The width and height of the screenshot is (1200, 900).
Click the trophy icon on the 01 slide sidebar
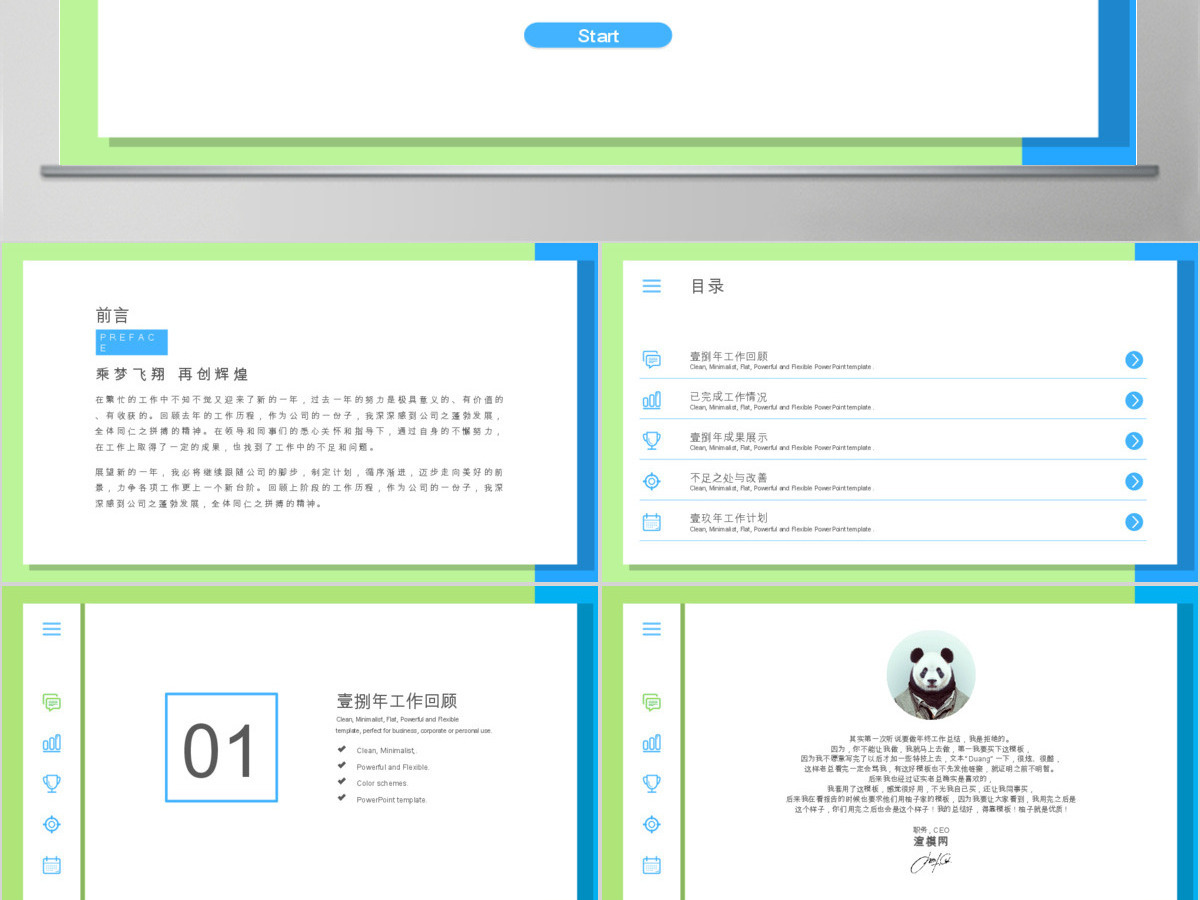(x=52, y=783)
